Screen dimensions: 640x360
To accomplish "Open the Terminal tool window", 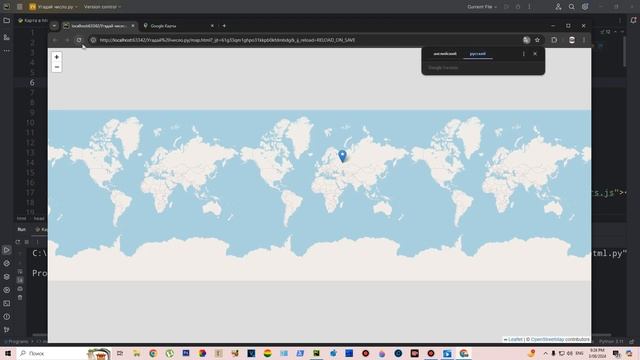I will coord(7,303).
